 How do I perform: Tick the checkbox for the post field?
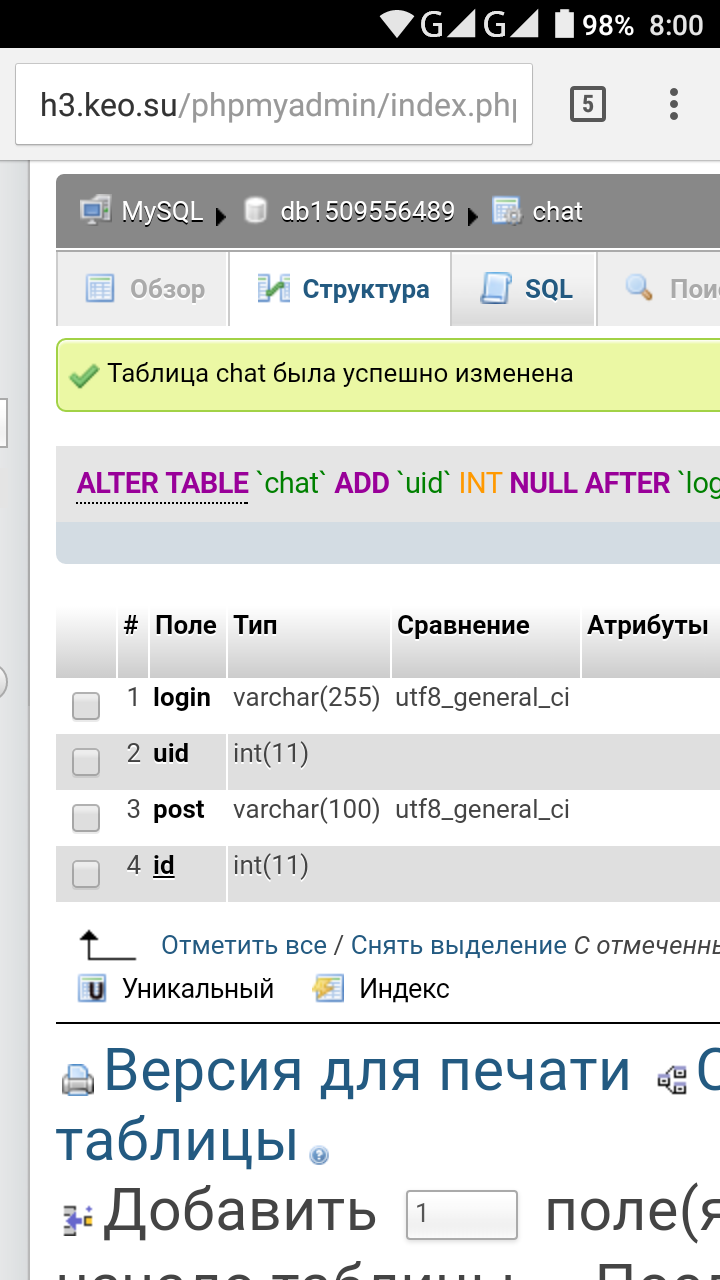(86, 818)
